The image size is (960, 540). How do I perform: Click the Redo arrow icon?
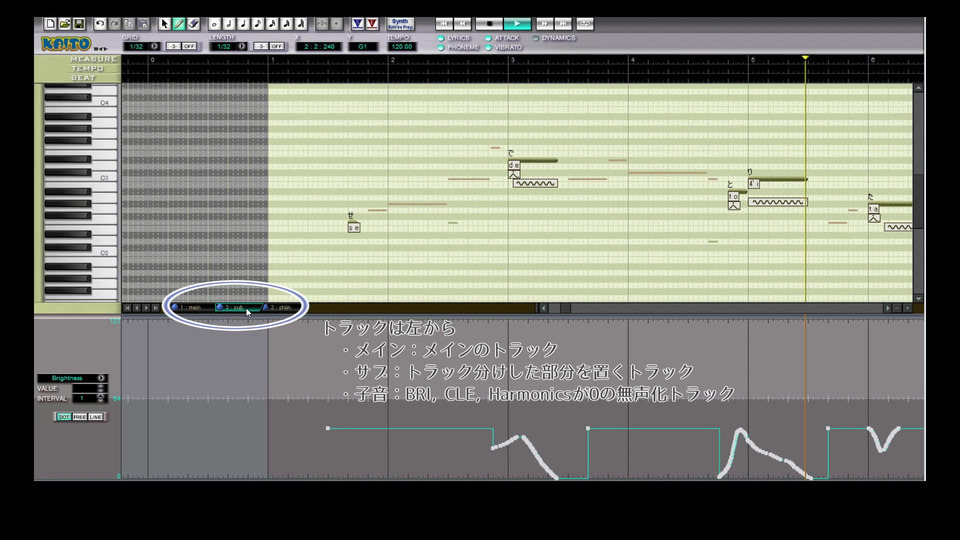coord(114,24)
